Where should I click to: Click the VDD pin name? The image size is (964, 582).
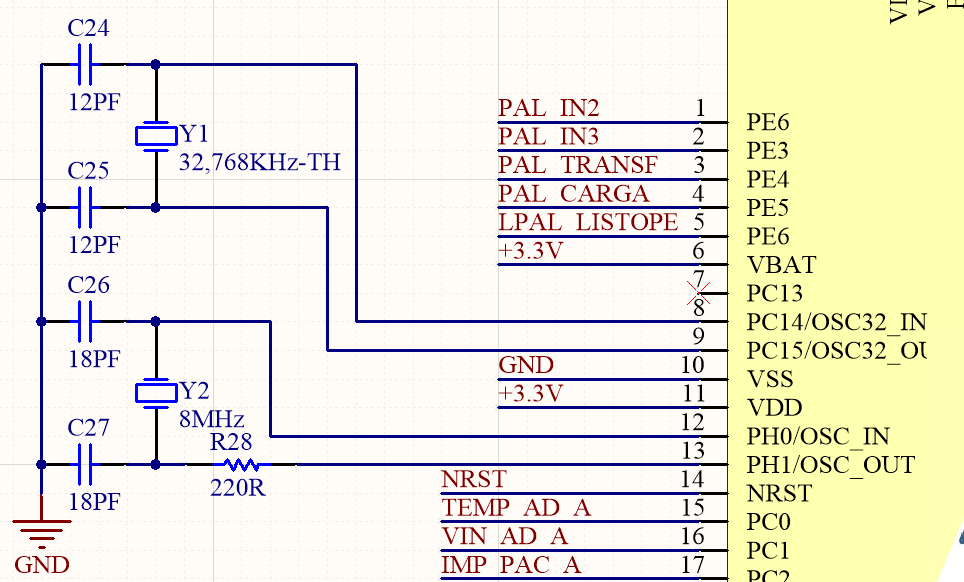click(x=775, y=408)
